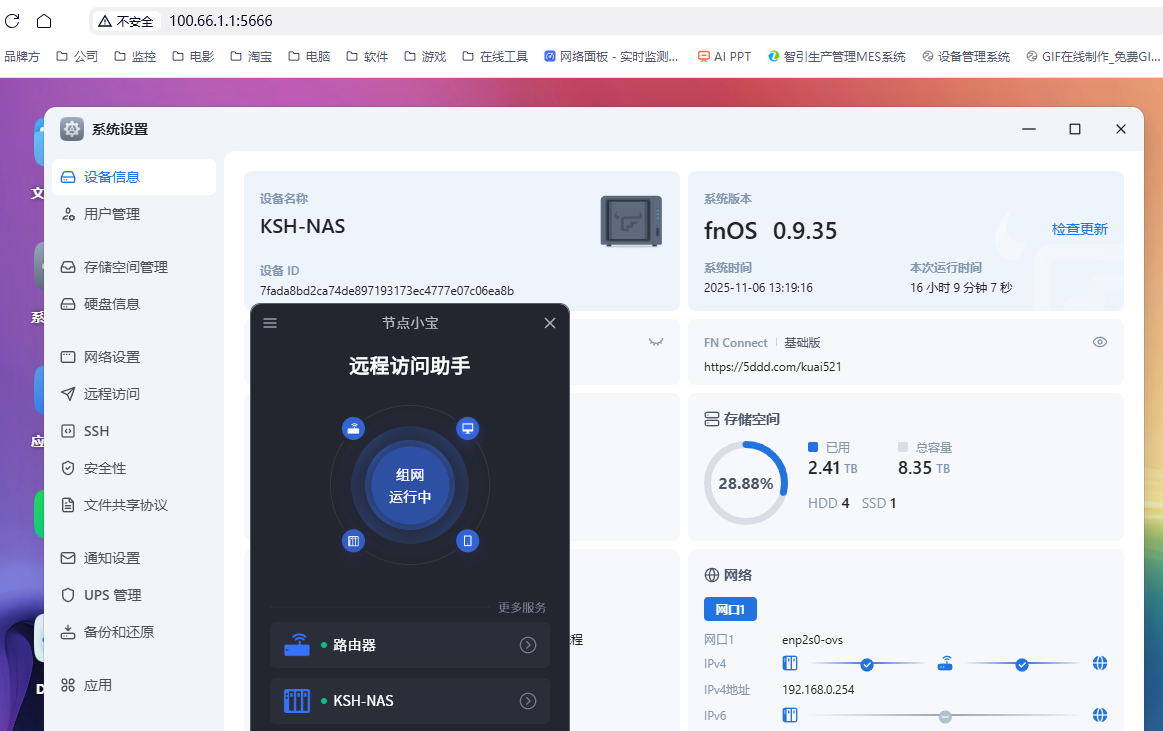Click the 路由器 router icon in list
The image size is (1163, 731).
(297, 645)
